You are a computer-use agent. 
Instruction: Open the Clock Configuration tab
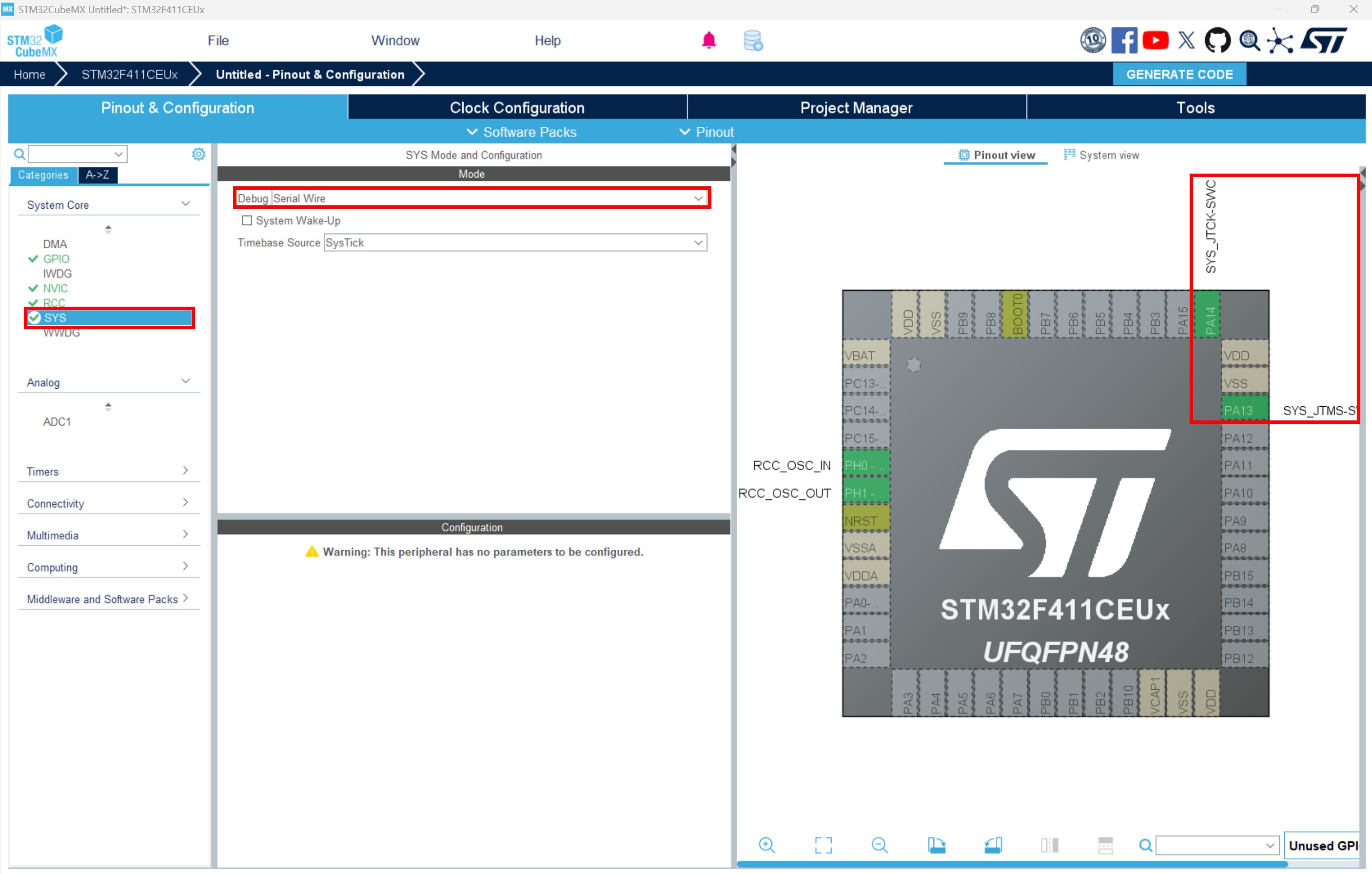pos(517,108)
